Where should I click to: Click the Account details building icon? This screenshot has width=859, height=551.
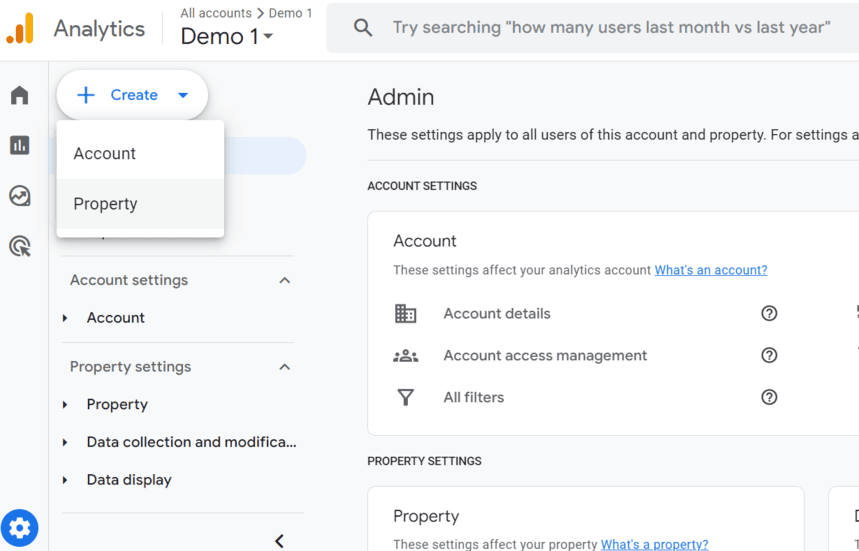405,313
